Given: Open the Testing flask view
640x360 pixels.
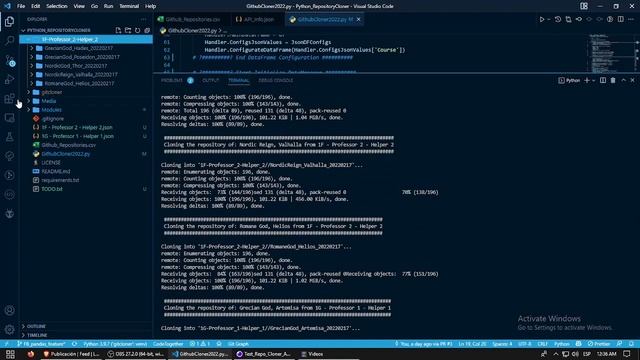Looking at the screenshot, I should (9, 137).
